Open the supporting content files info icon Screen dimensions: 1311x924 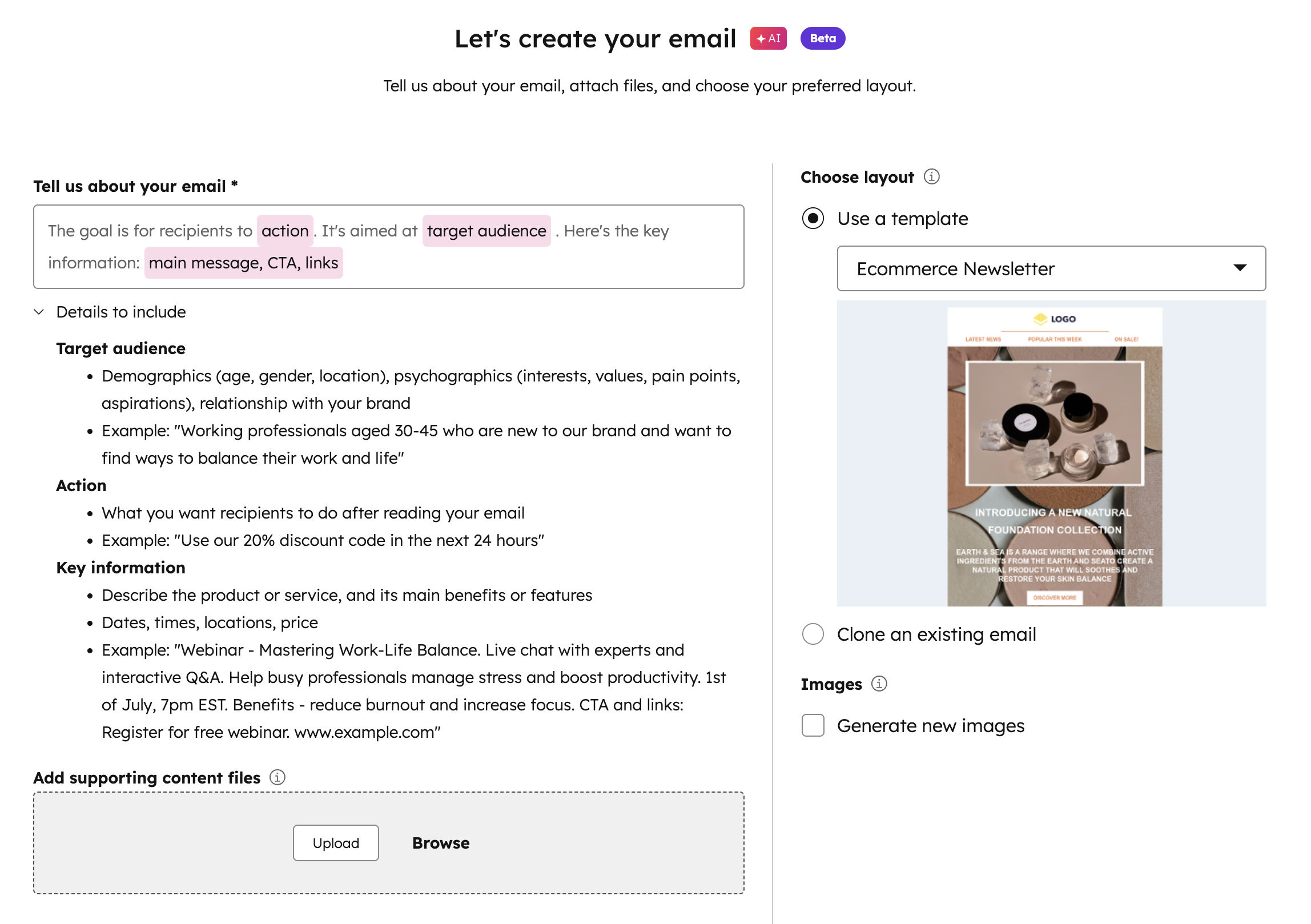[x=277, y=777]
